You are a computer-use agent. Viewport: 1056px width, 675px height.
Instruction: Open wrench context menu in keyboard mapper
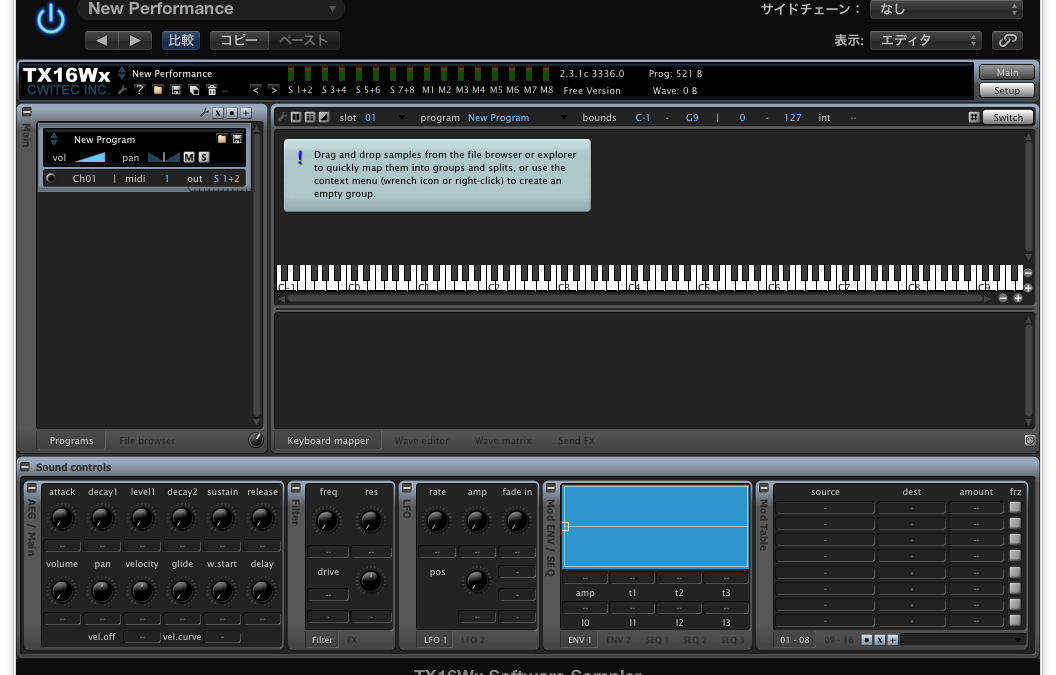[282, 117]
